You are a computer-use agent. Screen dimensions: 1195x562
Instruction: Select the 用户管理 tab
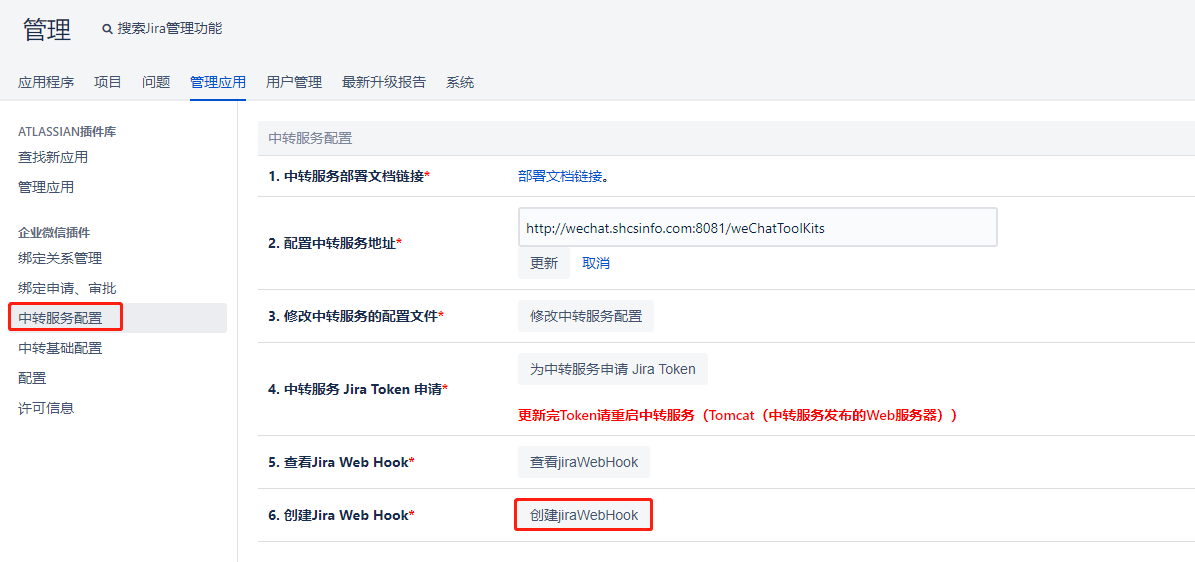294,82
